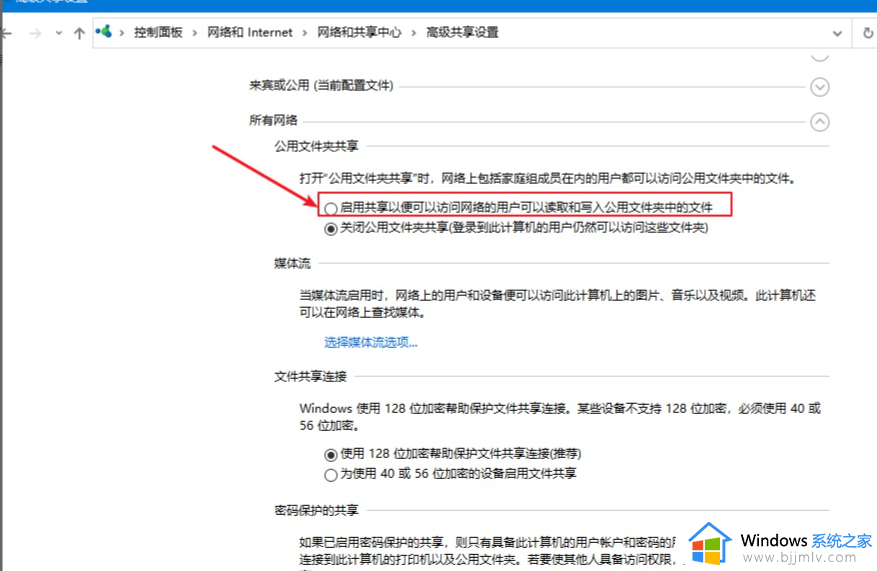Click the control panel icon in address bar
The height and width of the screenshot is (571, 877).
[103, 32]
